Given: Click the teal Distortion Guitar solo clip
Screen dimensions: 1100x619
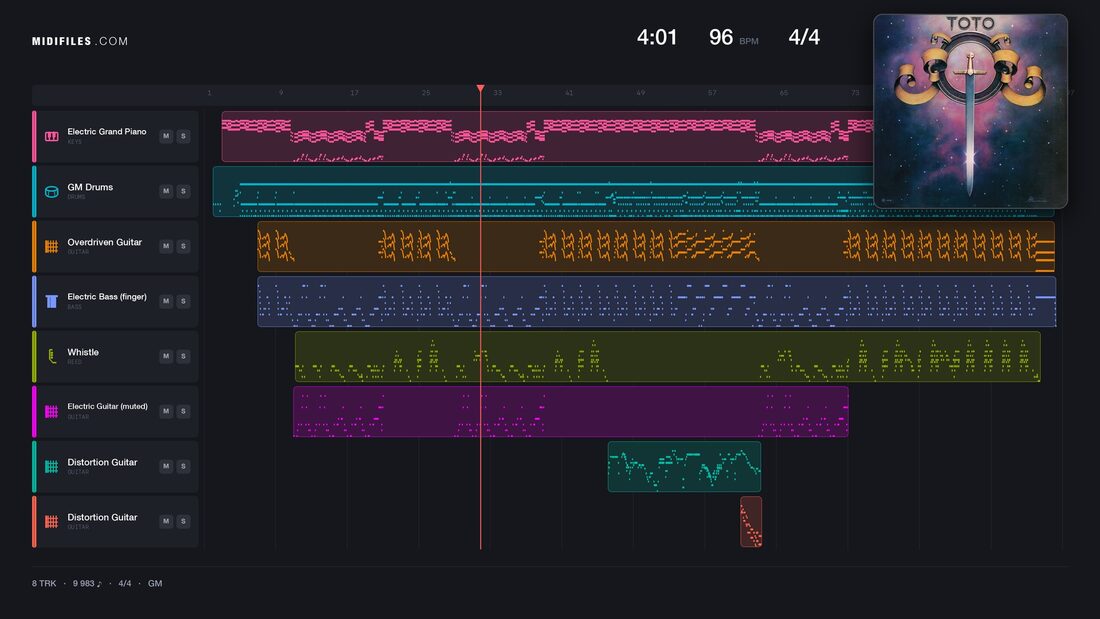Looking at the screenshot, I should coord(685,467).
